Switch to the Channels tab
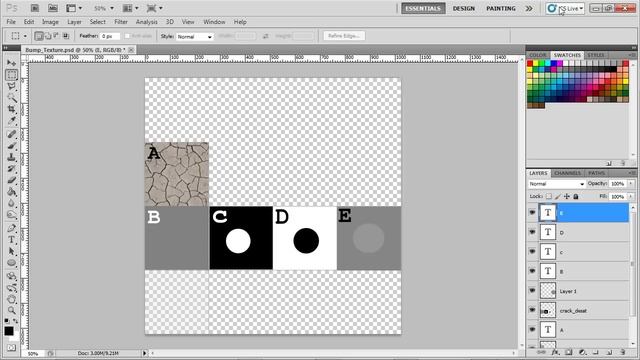The height and width of the screenshot is (360, 640). (x=568, y=173)
